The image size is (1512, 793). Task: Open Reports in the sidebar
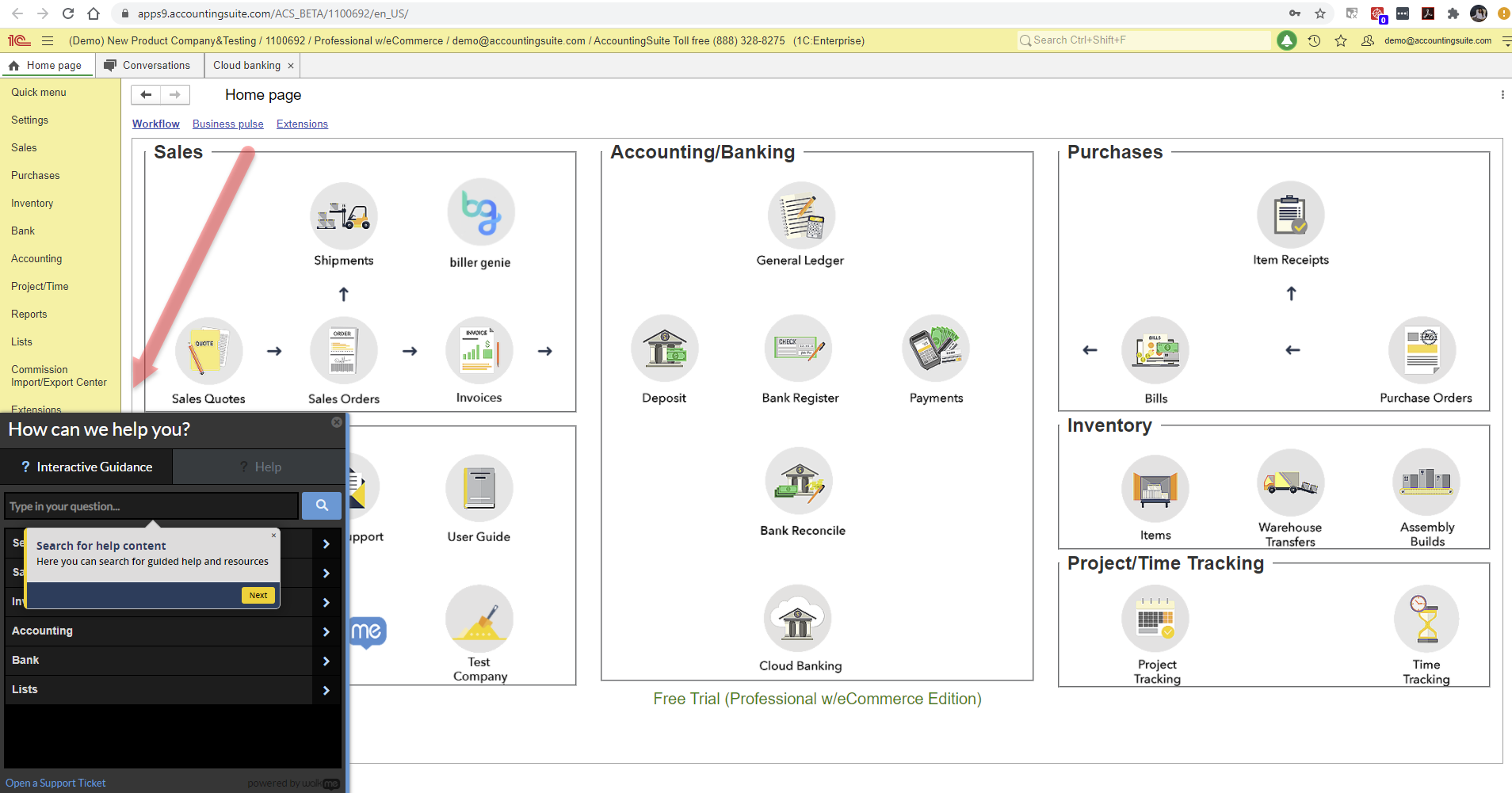coord(29,315)
